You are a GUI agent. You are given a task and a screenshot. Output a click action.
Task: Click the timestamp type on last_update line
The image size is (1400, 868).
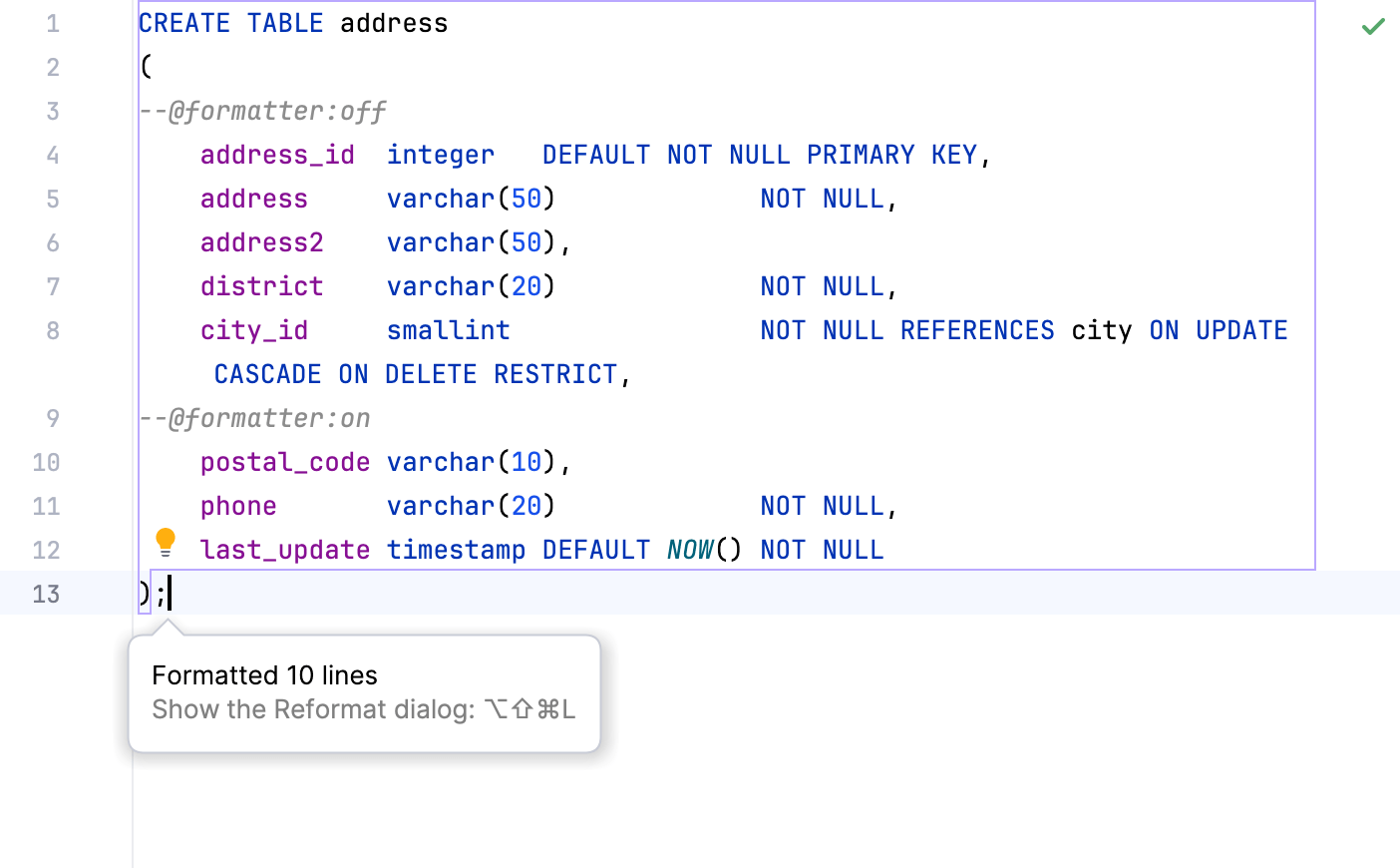457,550
